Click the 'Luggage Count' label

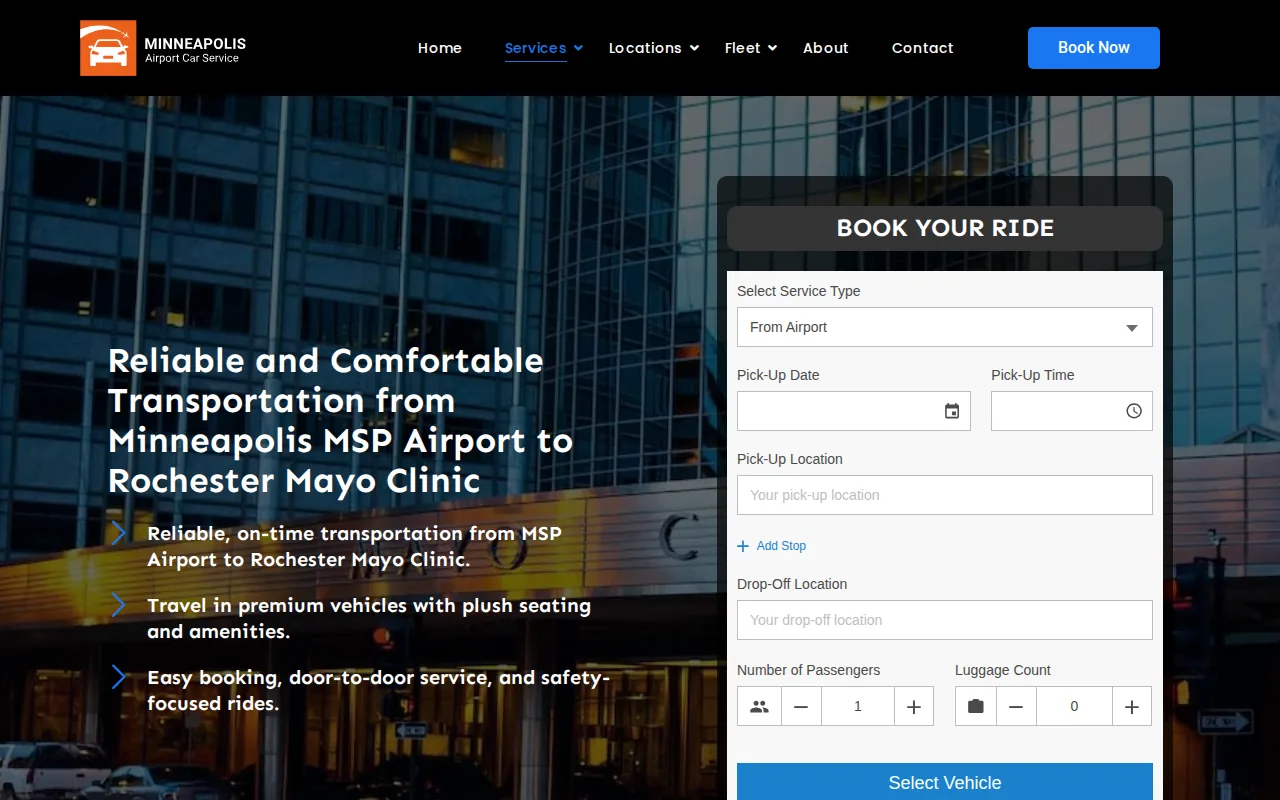pos(1003,670)
